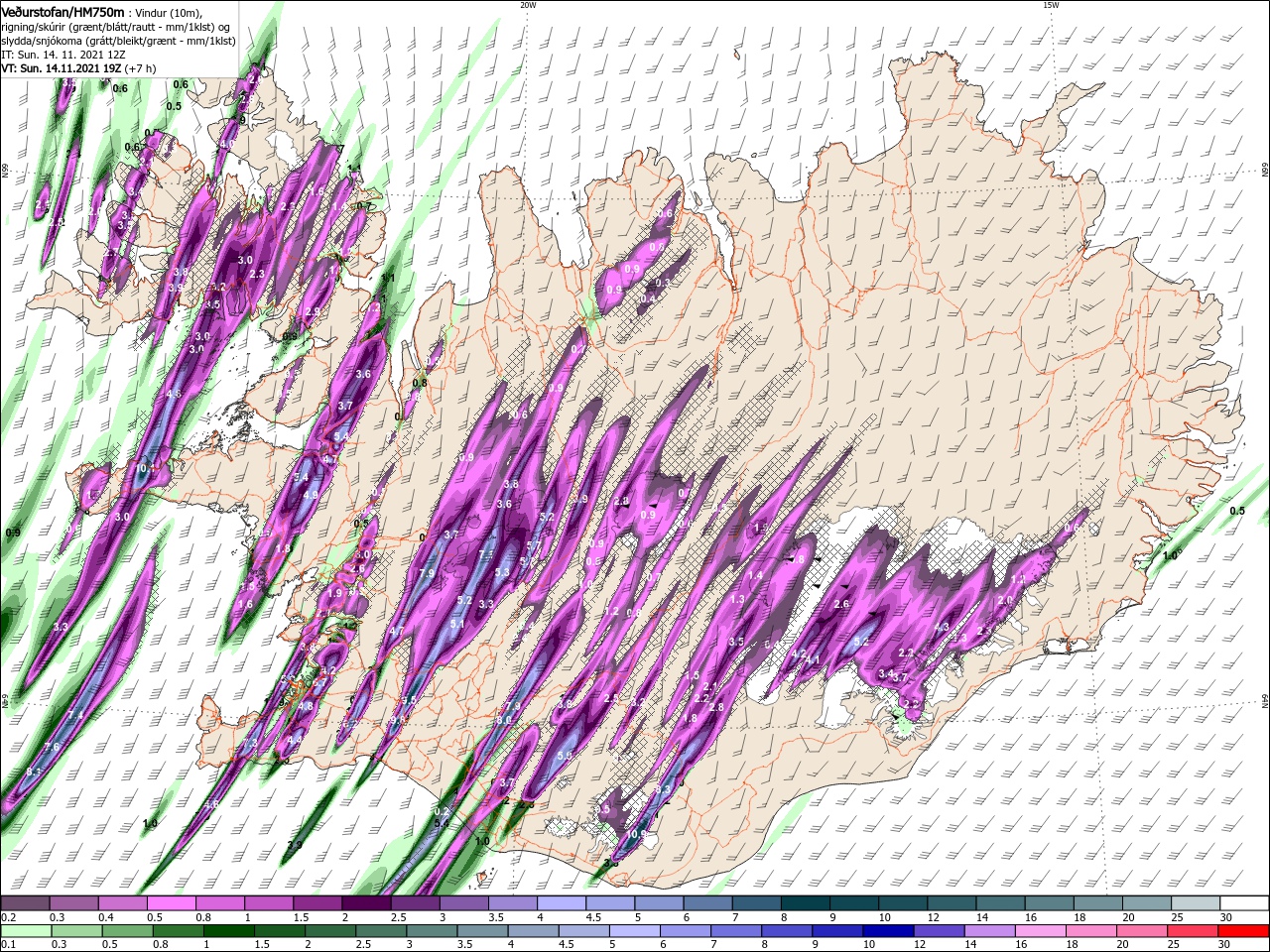1270x952 pixels.
Task: Pick the bright pink 0.5–0.8 upper legend swatch
Action: 171,903
